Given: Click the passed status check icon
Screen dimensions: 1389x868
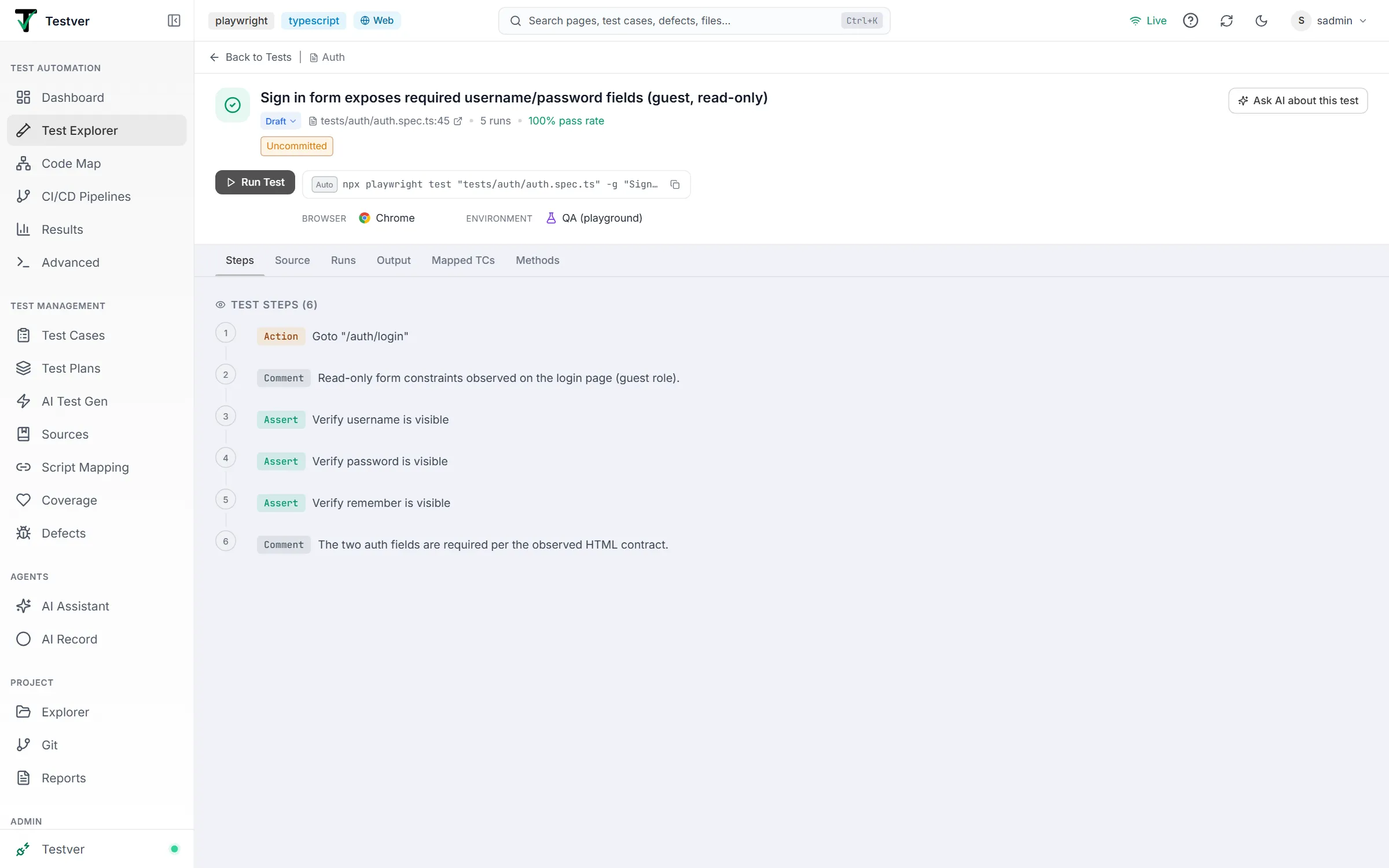Looking at the screenshot, I should coord(233,105).
